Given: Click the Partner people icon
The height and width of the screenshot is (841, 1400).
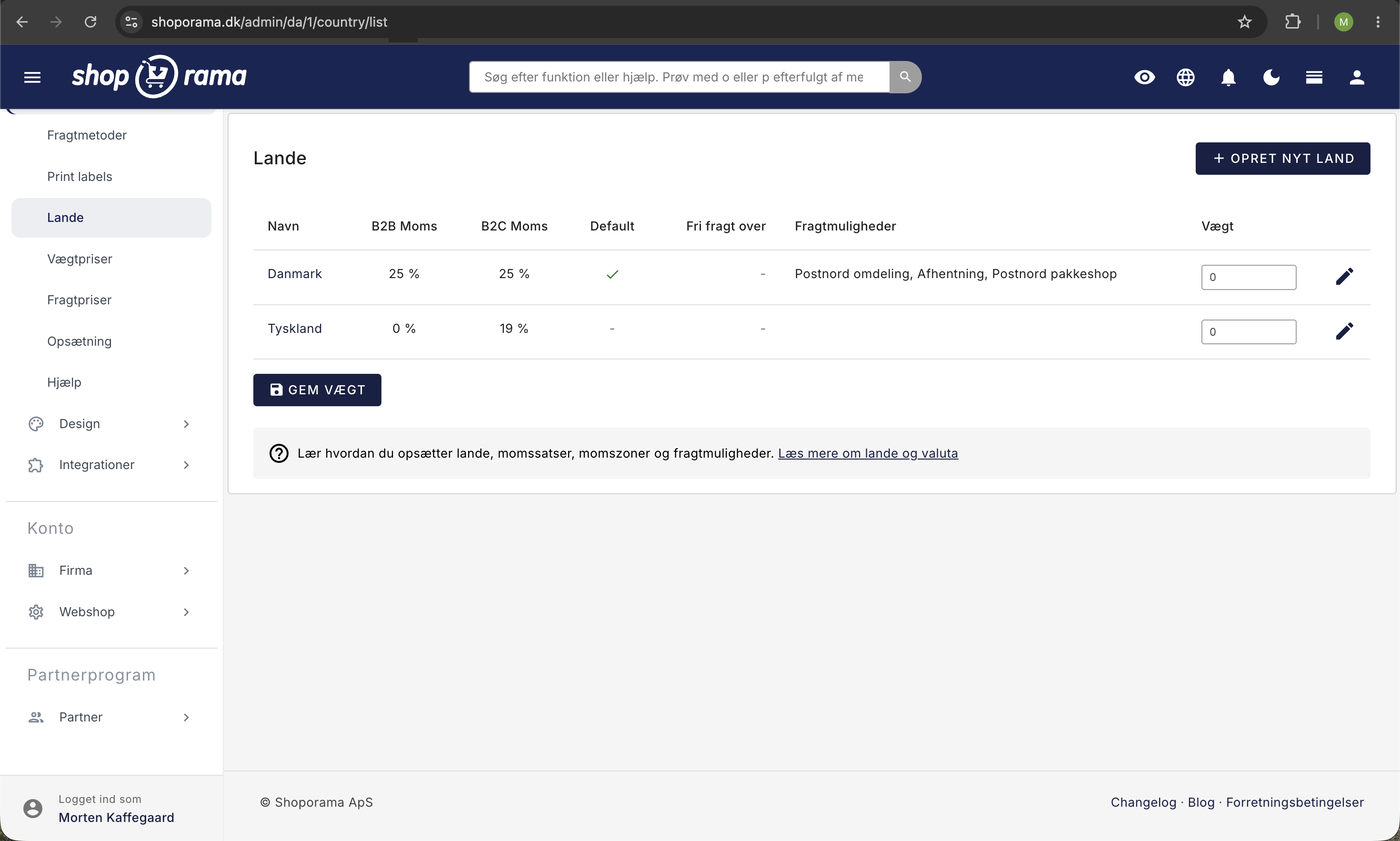Looking at the screenshot, I should (x=36, y=717).
